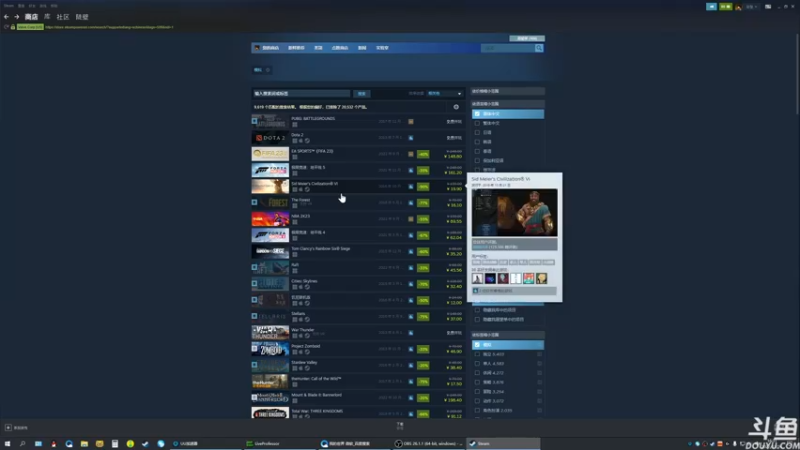Click the review icon on The Forest row
Image resolution: width=800 pixels, height=450 pixels.
click(x=411, y=203)
